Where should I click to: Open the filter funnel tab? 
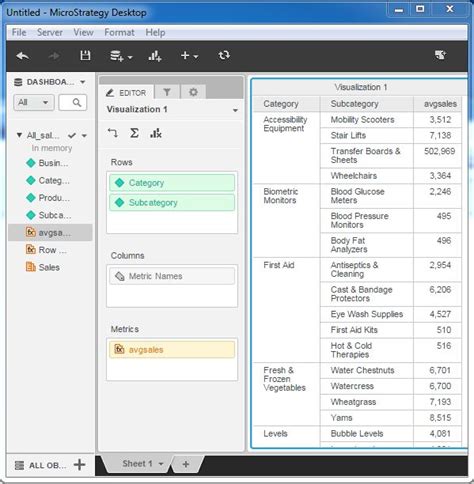click(167, 92)
